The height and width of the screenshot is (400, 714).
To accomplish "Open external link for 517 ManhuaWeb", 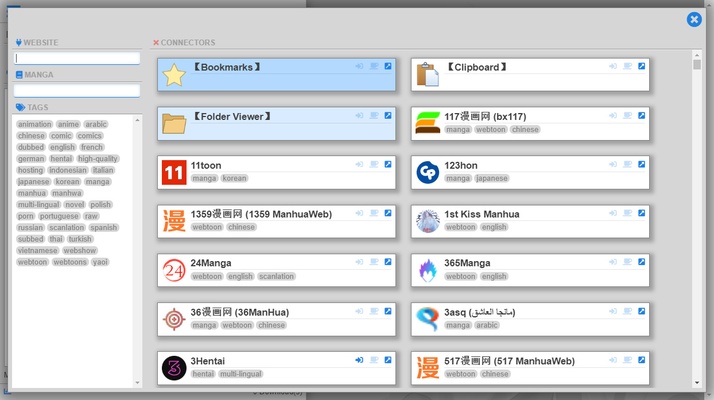I will (642, 360).
